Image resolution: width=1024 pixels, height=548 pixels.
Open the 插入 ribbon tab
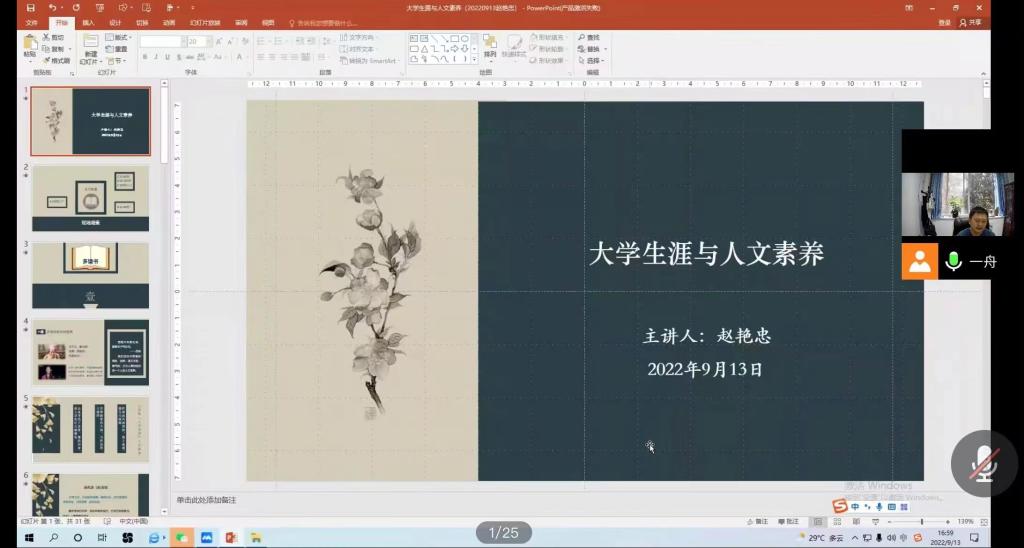point(89,22)
